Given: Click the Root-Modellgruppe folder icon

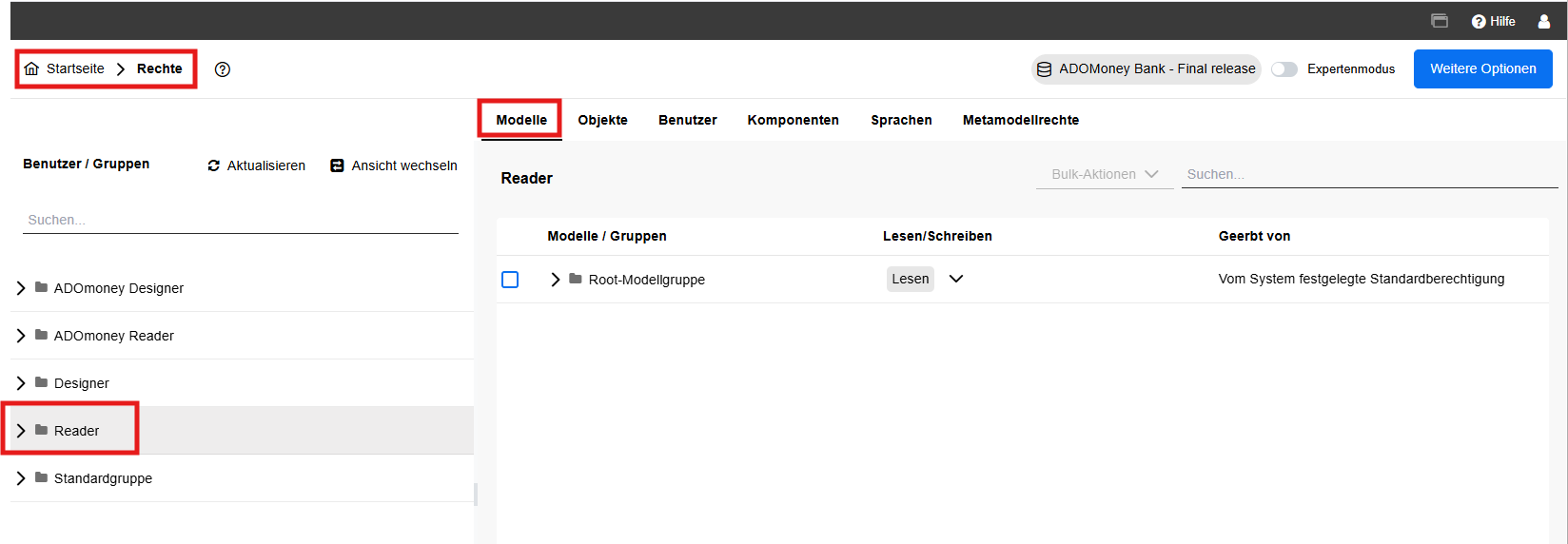Looking at the screenshot, I should 576,279.
